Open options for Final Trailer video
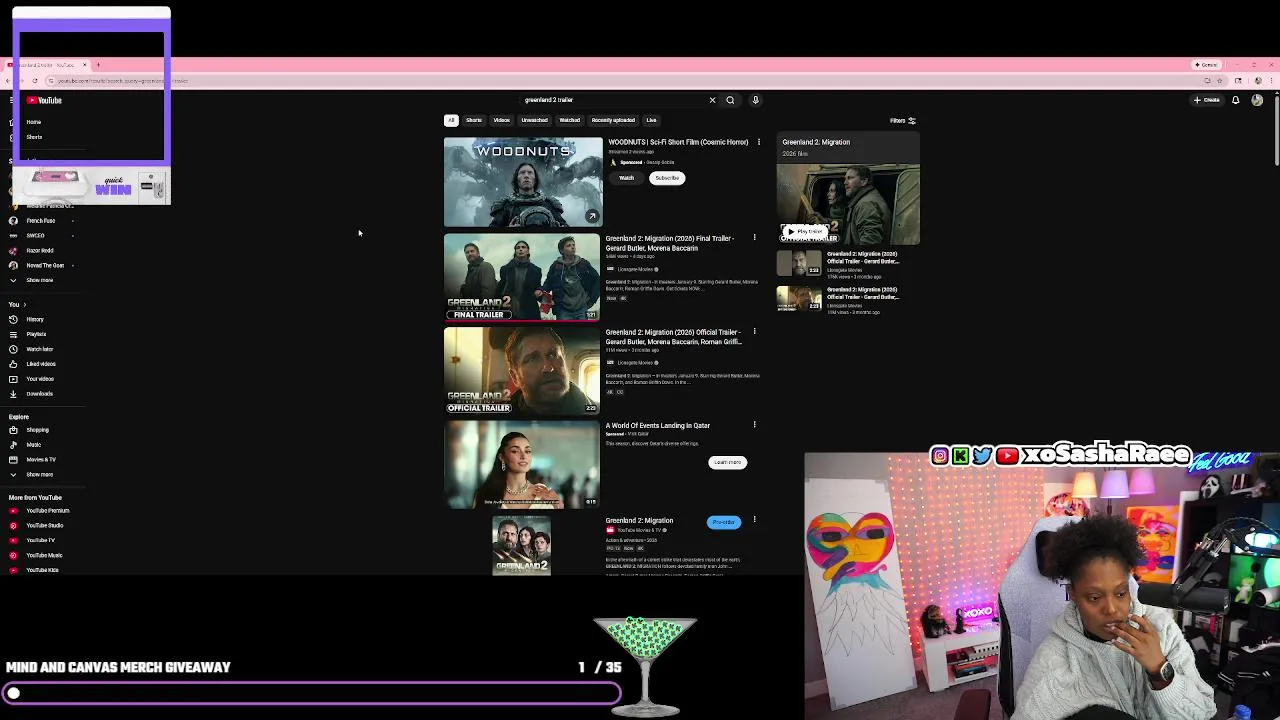 754,238
